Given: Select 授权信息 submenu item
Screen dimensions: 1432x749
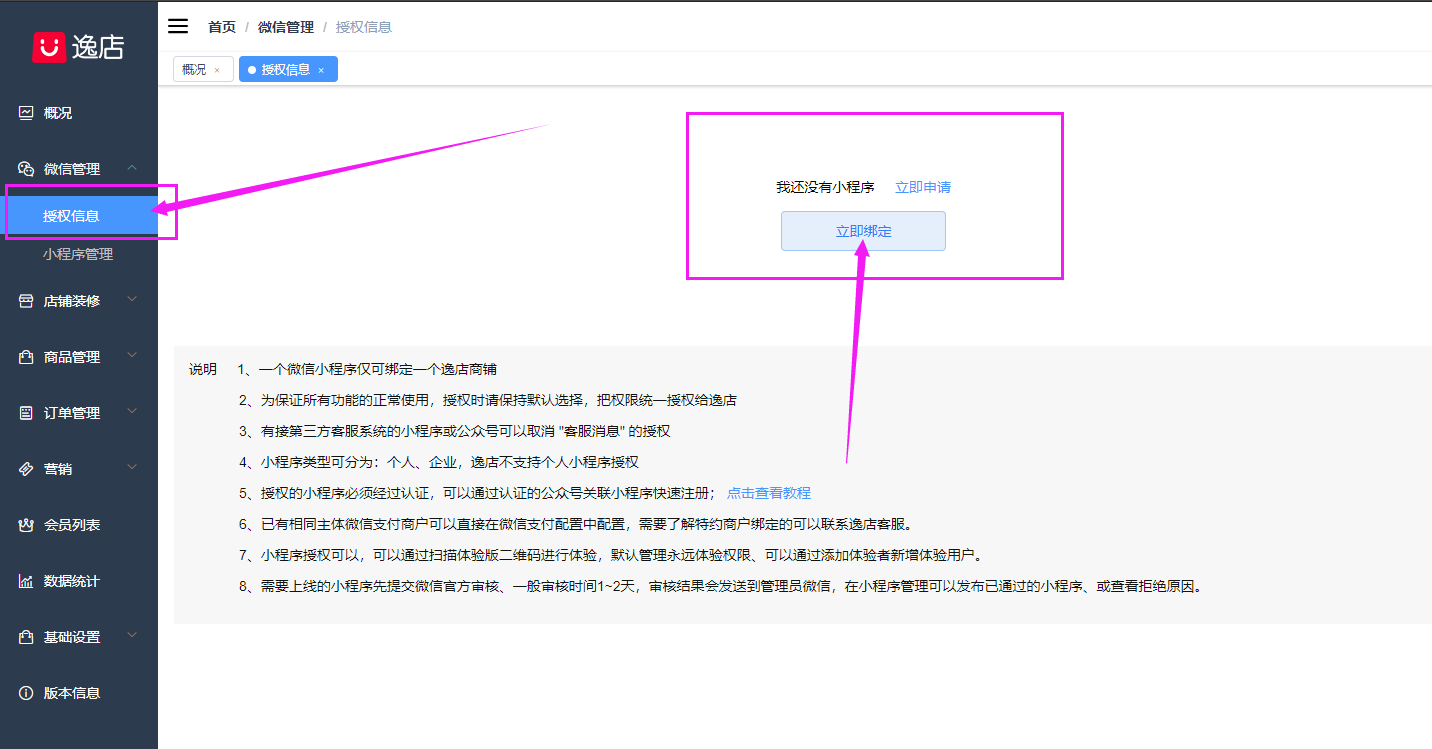Looking at the screenshot, I should 79,216.
